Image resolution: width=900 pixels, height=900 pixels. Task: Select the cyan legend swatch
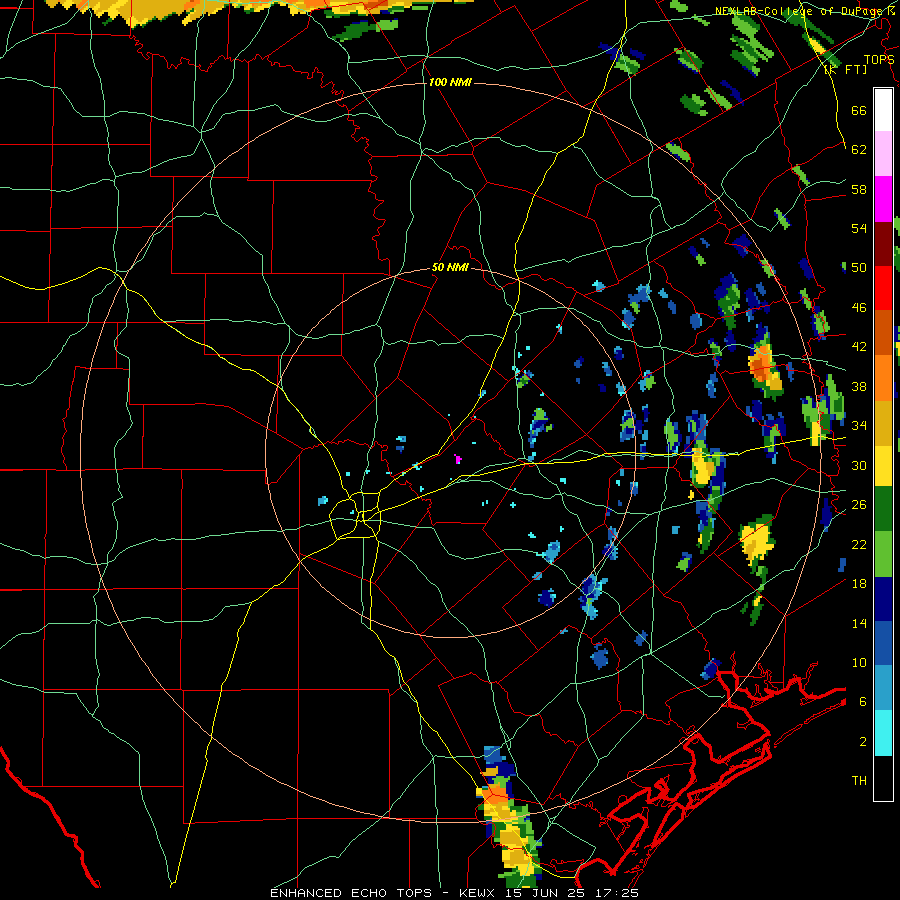pos(883,733)
